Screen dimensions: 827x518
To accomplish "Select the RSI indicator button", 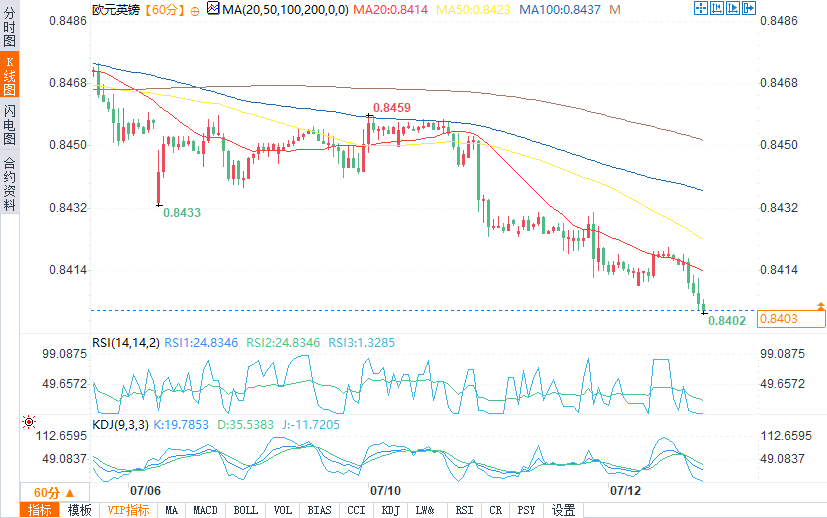I will tap(464, 511).
